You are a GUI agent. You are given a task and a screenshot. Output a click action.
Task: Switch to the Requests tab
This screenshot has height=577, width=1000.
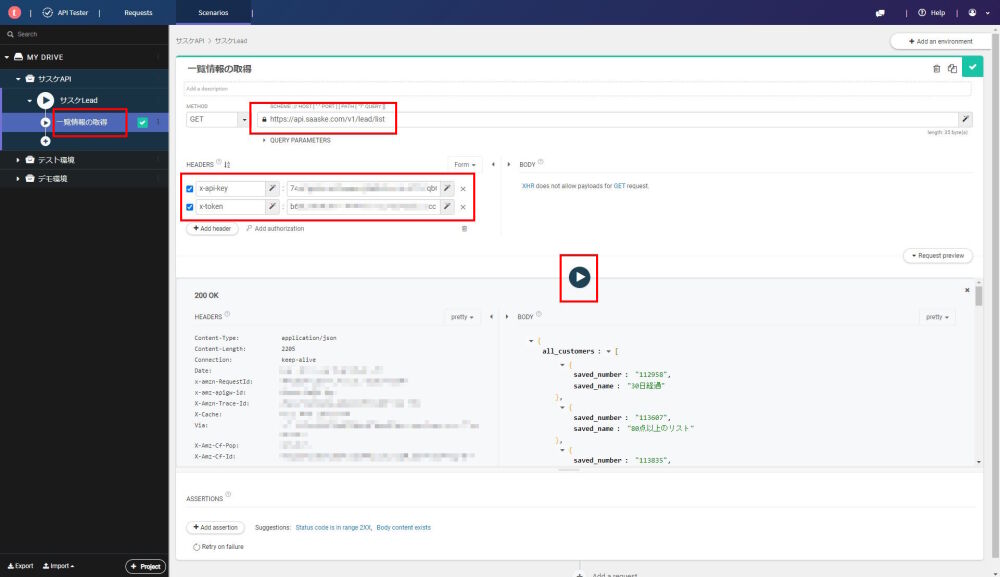tap(138, 13)
